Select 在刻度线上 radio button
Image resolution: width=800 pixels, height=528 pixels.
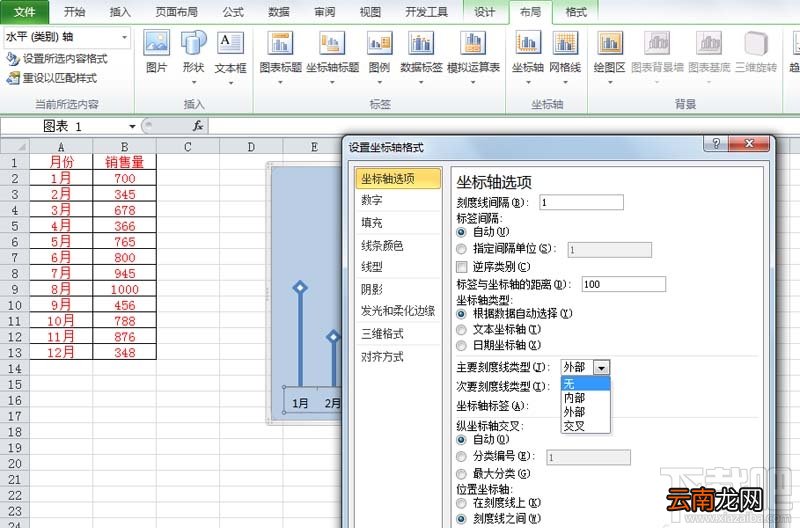[461, 503]
